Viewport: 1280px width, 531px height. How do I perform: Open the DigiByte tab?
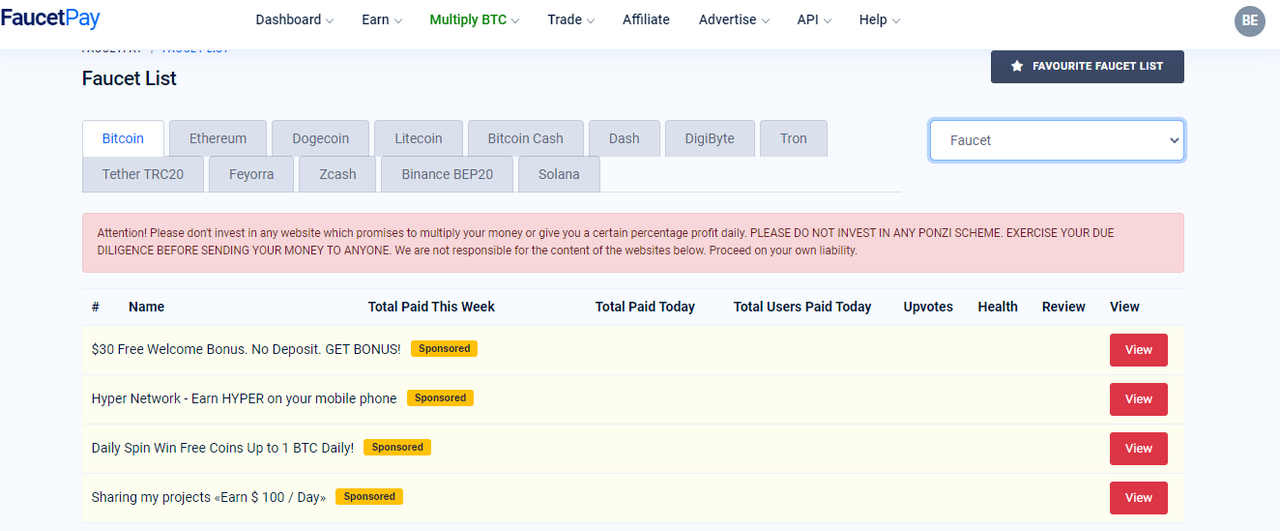click(710, 138)
